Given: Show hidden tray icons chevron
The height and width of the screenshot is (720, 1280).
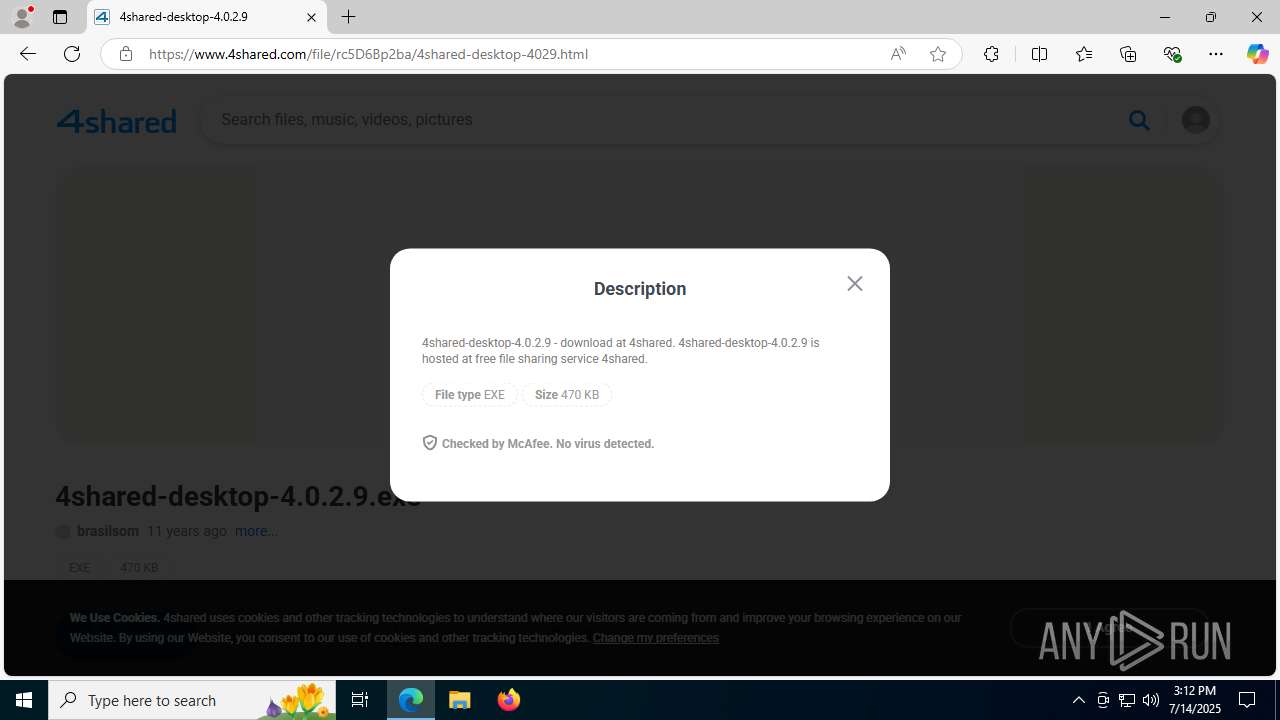Looking at the screenshot, I should (1078, 700).
